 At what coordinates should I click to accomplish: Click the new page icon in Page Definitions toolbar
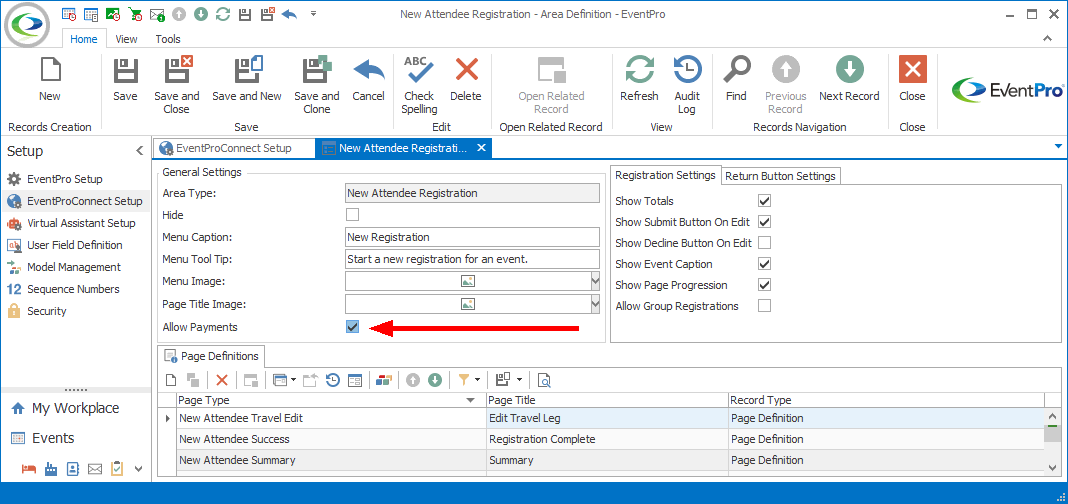[x=171, y=380]
